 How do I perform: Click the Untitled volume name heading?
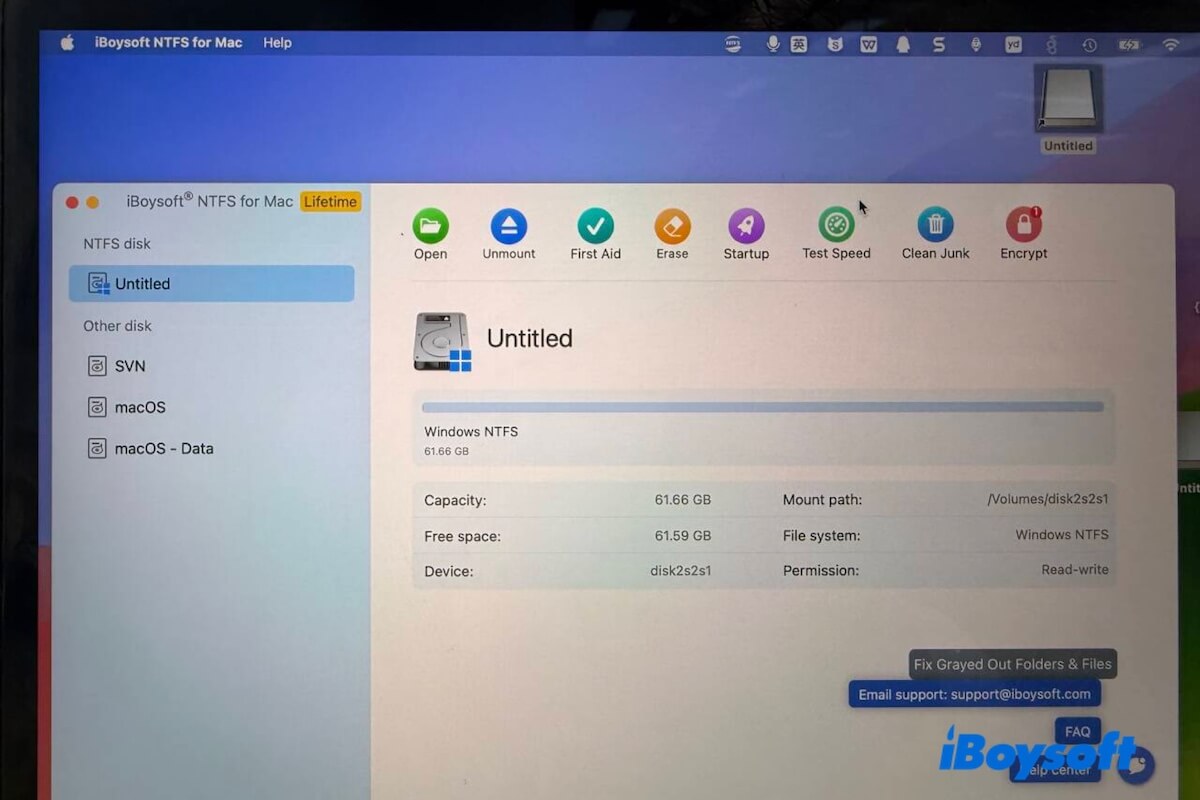(x=530, y=338)
